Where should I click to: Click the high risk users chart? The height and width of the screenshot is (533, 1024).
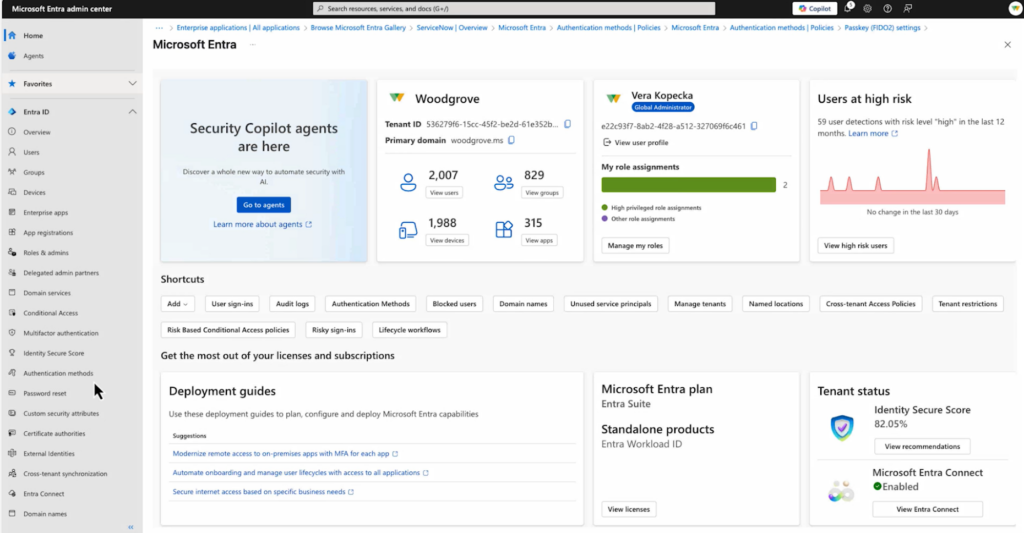(912, 176)
